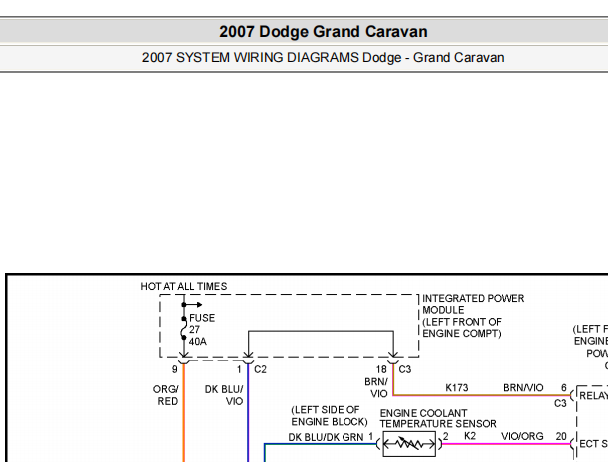Viewport: 608px width, 462px height.
Task: Select the "ORG/RED" wire color label
Action: 166,395
